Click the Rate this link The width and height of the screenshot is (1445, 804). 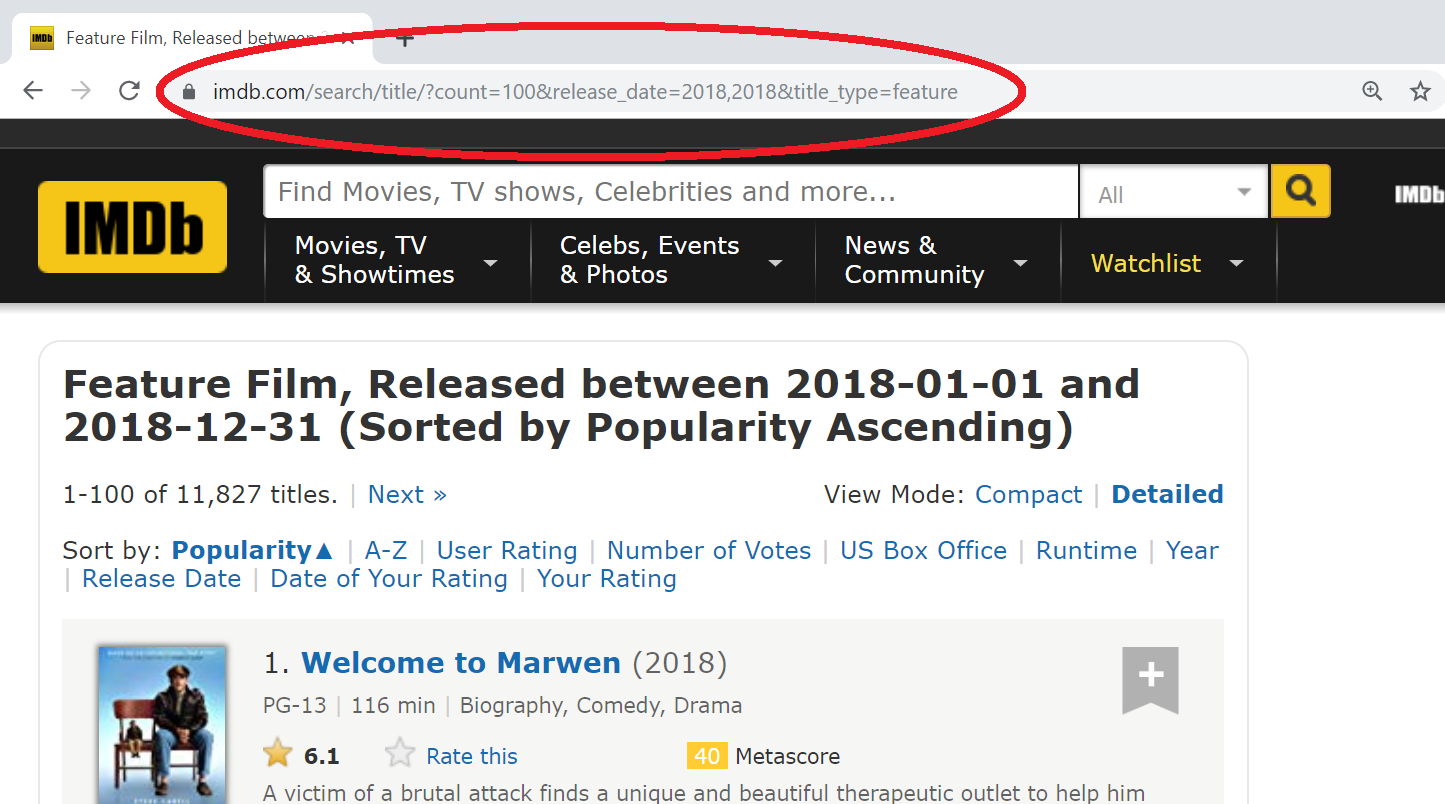(472, 756)
